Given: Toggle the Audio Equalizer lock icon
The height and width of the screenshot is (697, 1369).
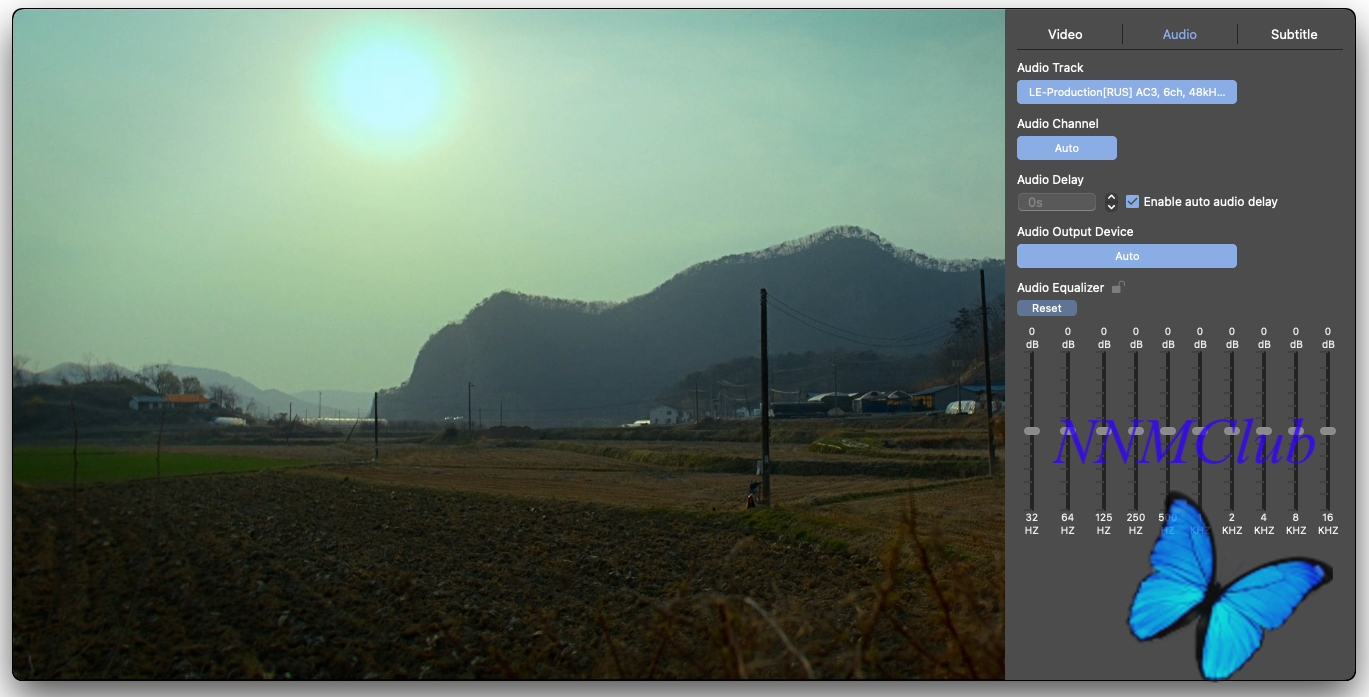Looking at the screenshot, I should click(1118, 288).
